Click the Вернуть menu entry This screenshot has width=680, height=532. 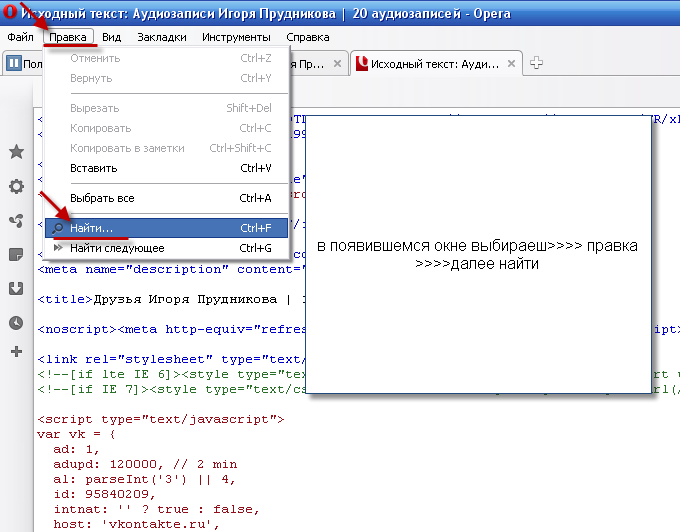[166, 78]
